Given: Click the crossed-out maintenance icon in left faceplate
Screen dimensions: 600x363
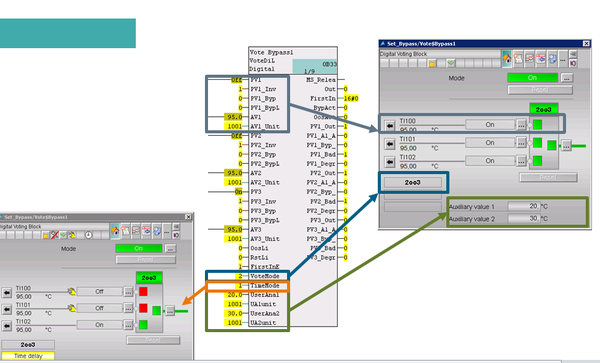Looking at the screenshot, I should [x=55, y=235].
